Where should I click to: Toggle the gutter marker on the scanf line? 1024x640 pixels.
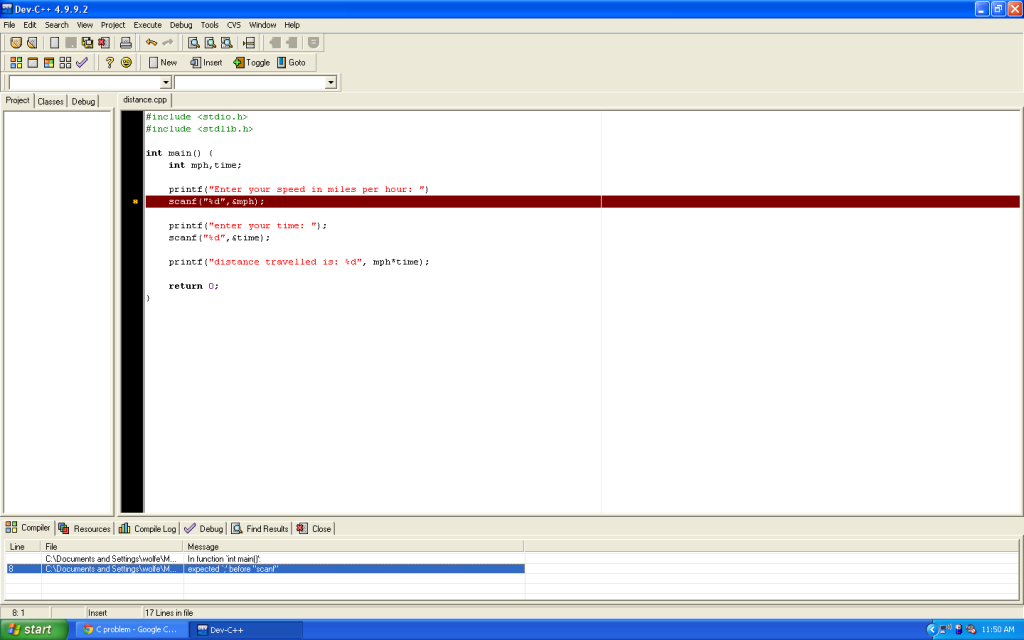(134, 202)
